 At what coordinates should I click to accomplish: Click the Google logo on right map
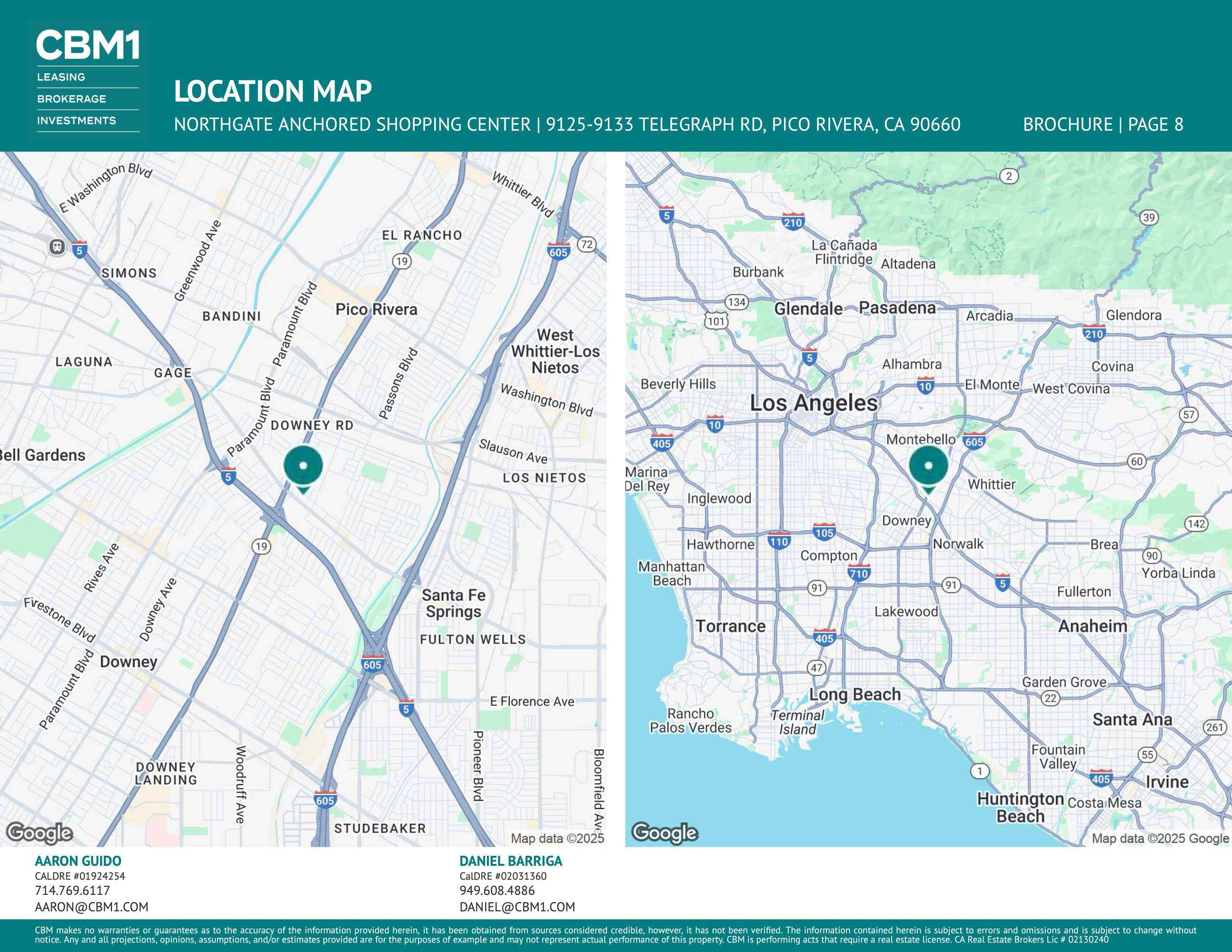click(x=665, y=833)
